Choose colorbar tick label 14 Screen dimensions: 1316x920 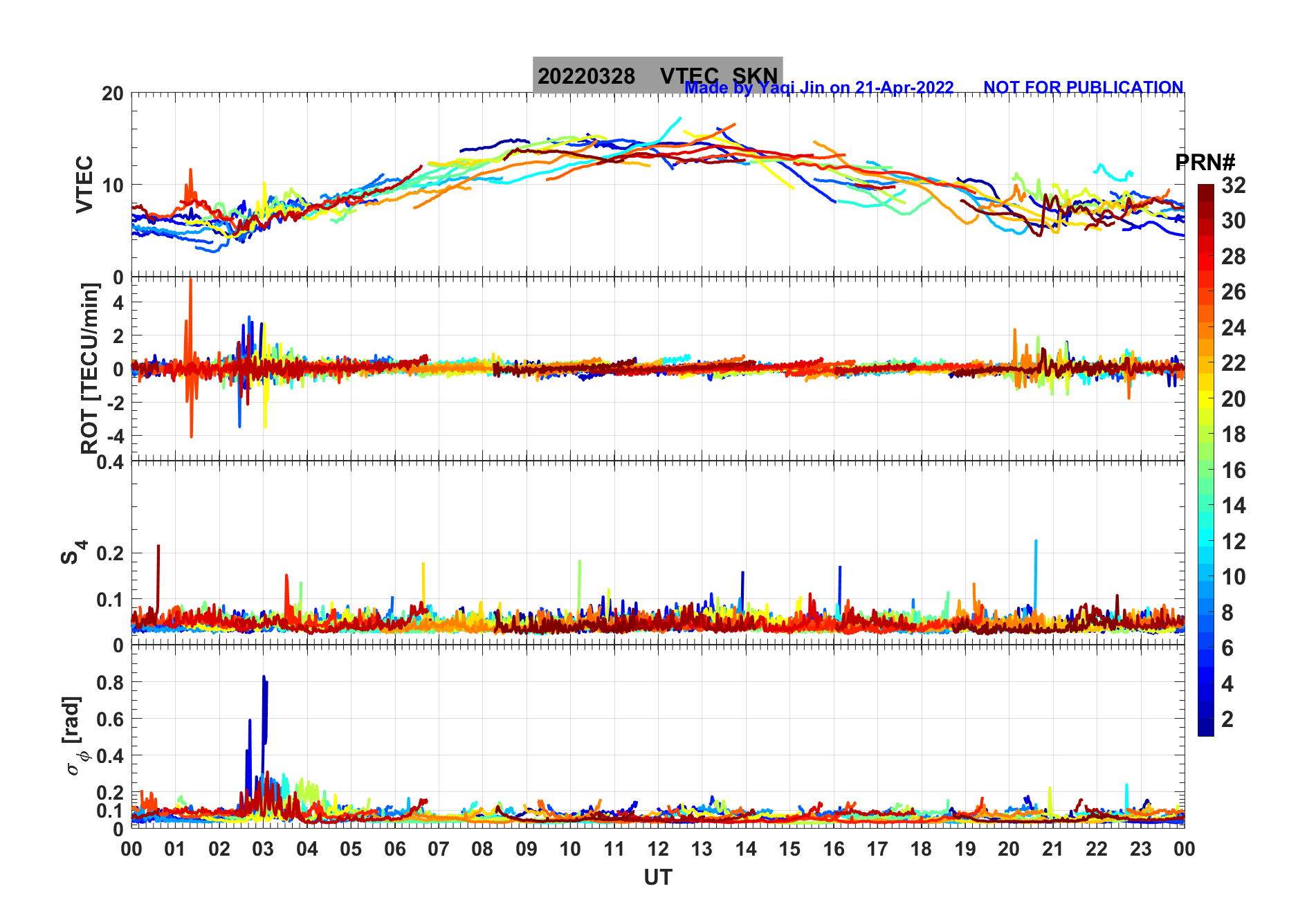coord(1234,506)
